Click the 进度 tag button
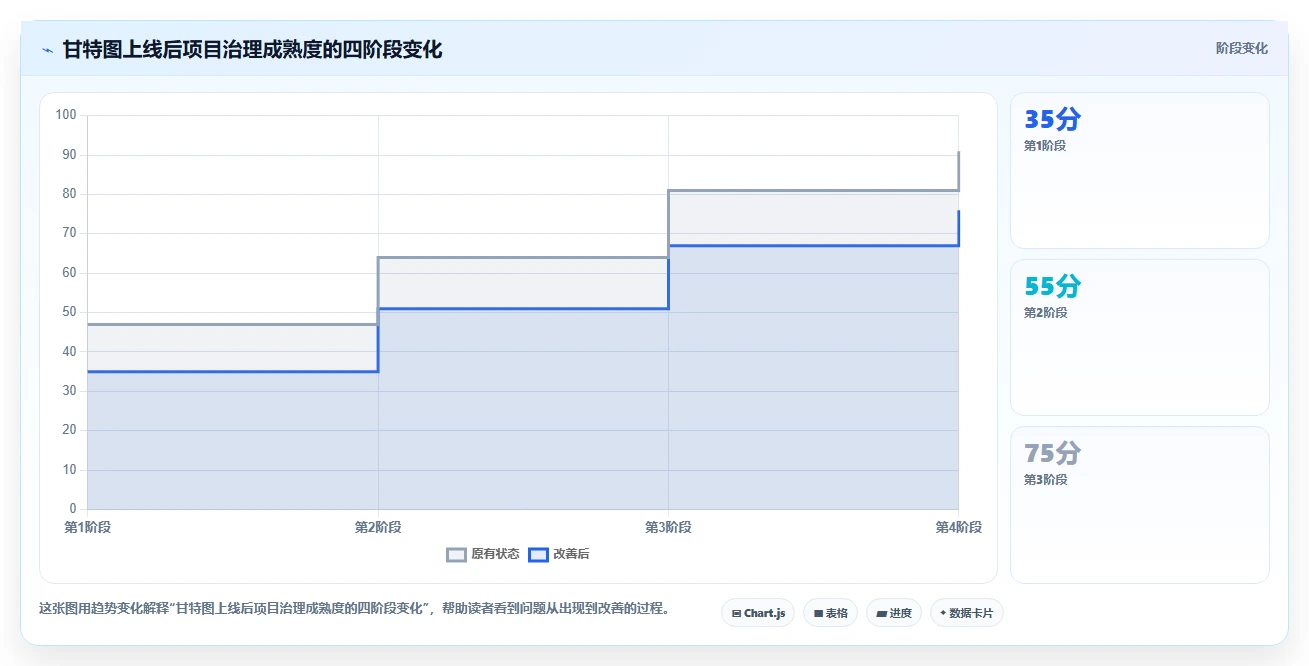Image resolution: width=1309 pixels, height=666 pixels. [894, 613]
